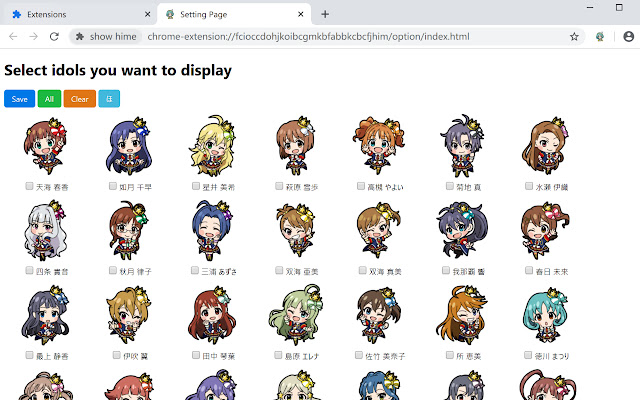640x400 pixels.
Task: Click the 佐竹 美奈子 character image
Action: (x=379, y=315)
